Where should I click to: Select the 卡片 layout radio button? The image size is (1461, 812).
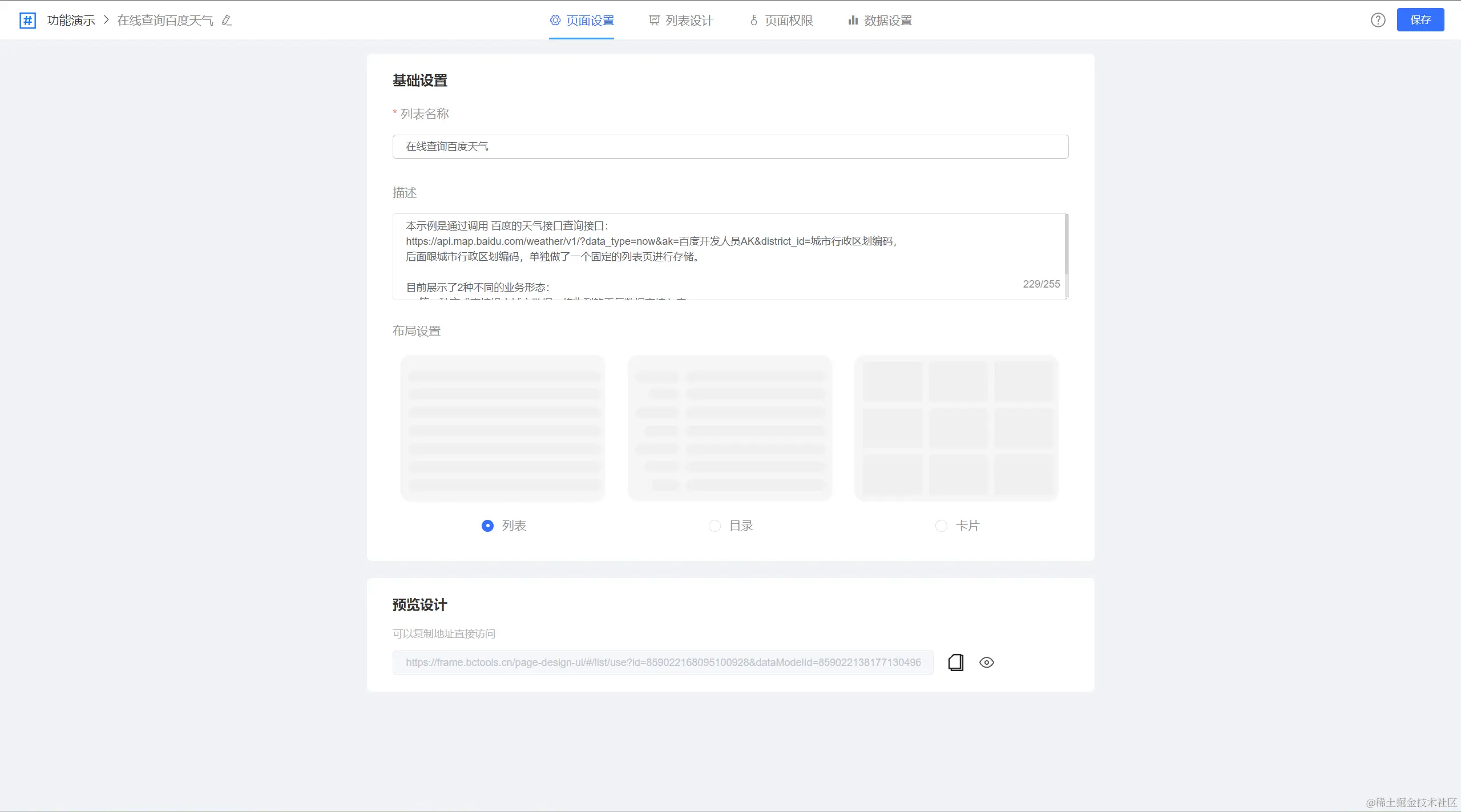pos(941,525)
